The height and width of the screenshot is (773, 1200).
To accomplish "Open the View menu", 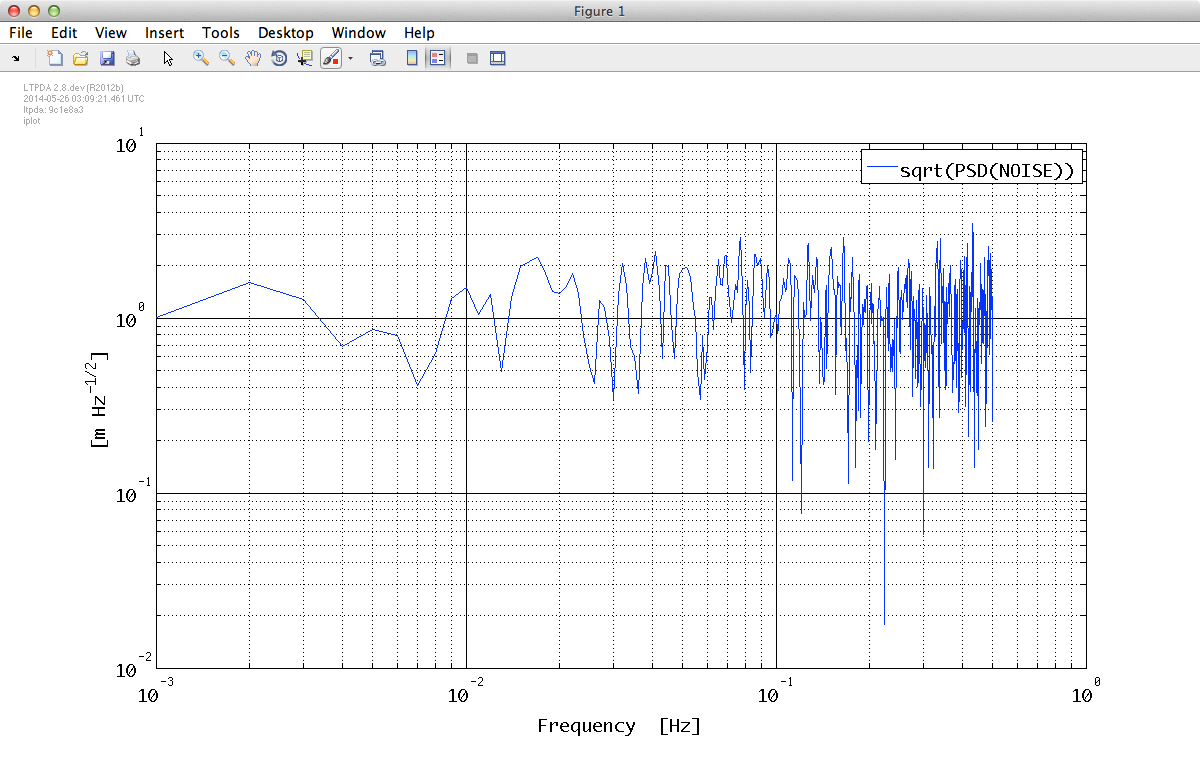I will 111,33.
